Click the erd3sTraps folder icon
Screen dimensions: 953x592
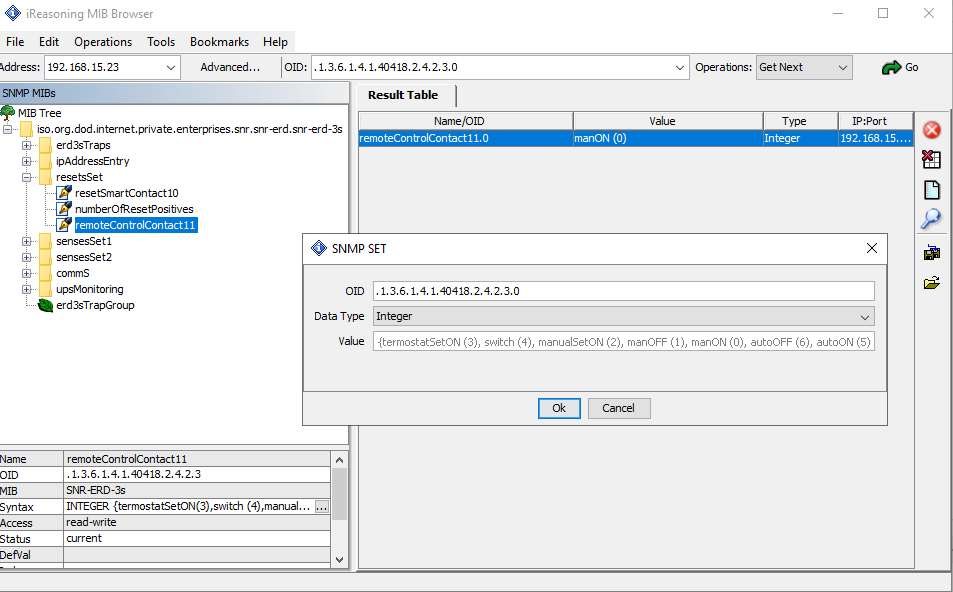46,145
